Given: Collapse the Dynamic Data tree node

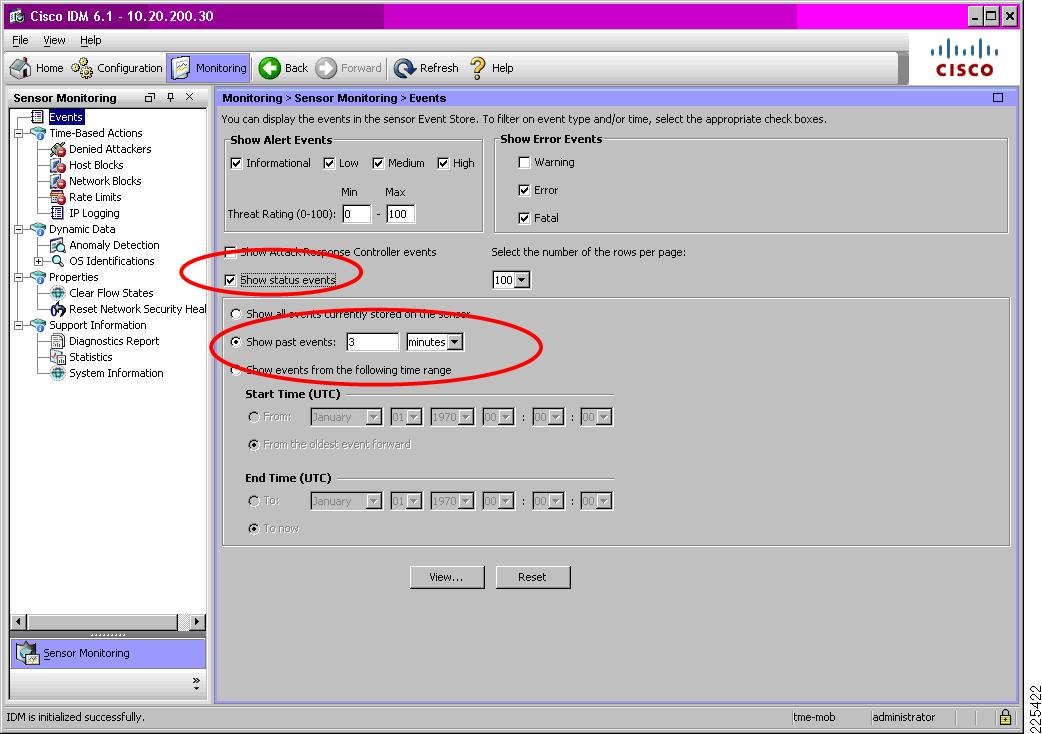Looking at the screenshot, I should point(19,229).
